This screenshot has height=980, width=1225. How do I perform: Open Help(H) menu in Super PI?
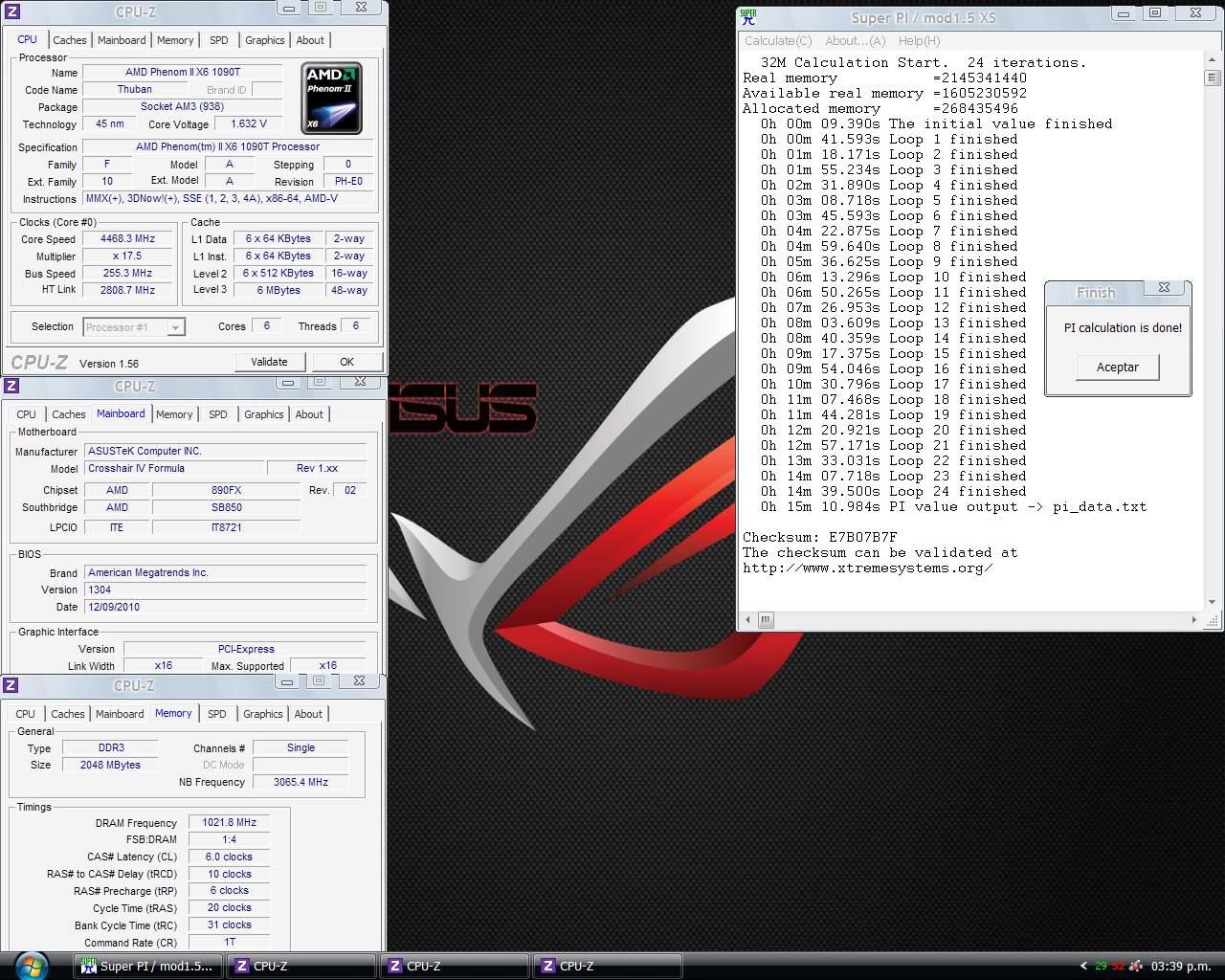point(920,41)
